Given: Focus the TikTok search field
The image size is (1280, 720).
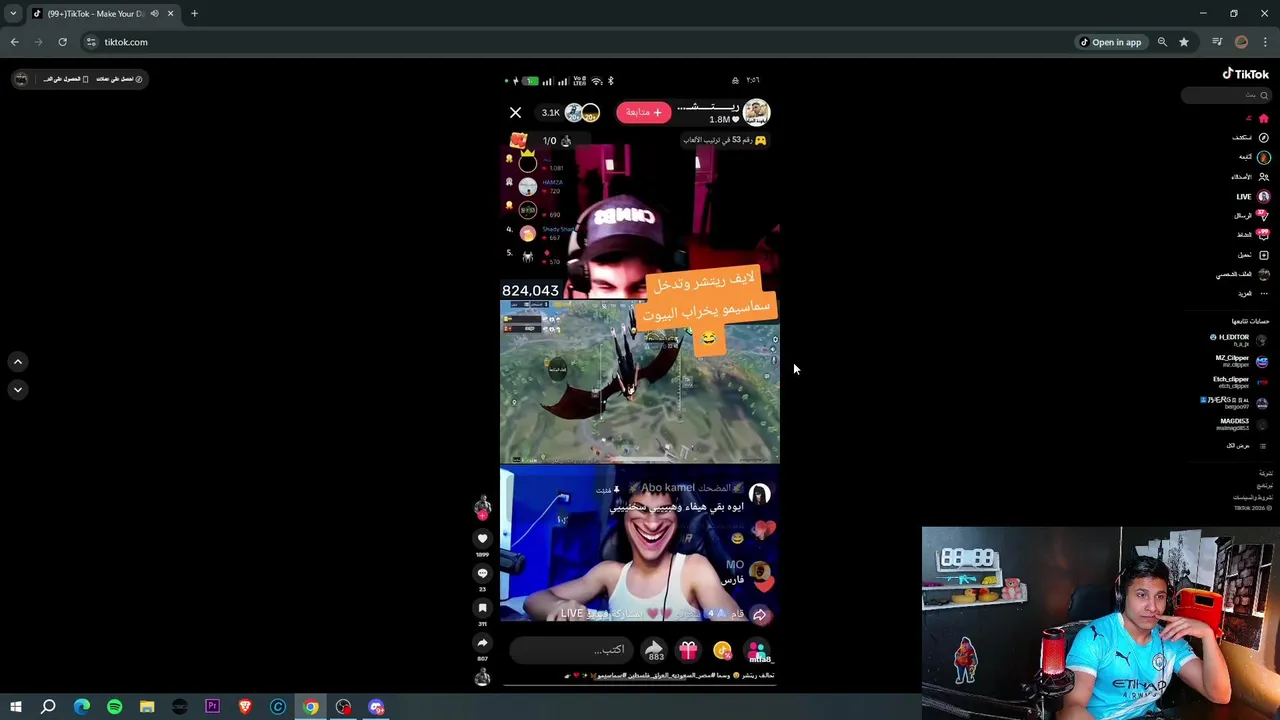Looking at the screenshot, I should pos(1225,95).
